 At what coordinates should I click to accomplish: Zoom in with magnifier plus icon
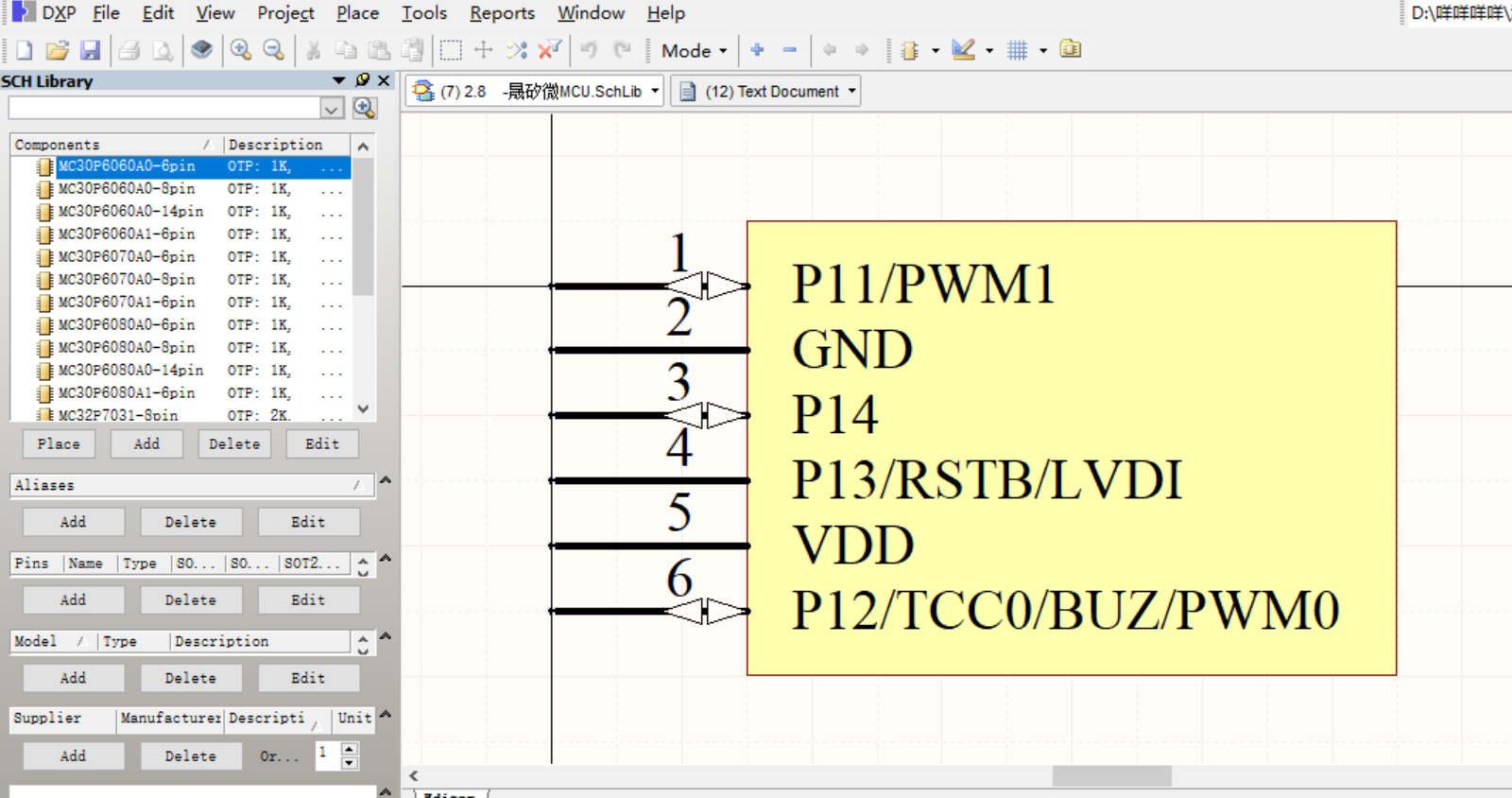241,50
